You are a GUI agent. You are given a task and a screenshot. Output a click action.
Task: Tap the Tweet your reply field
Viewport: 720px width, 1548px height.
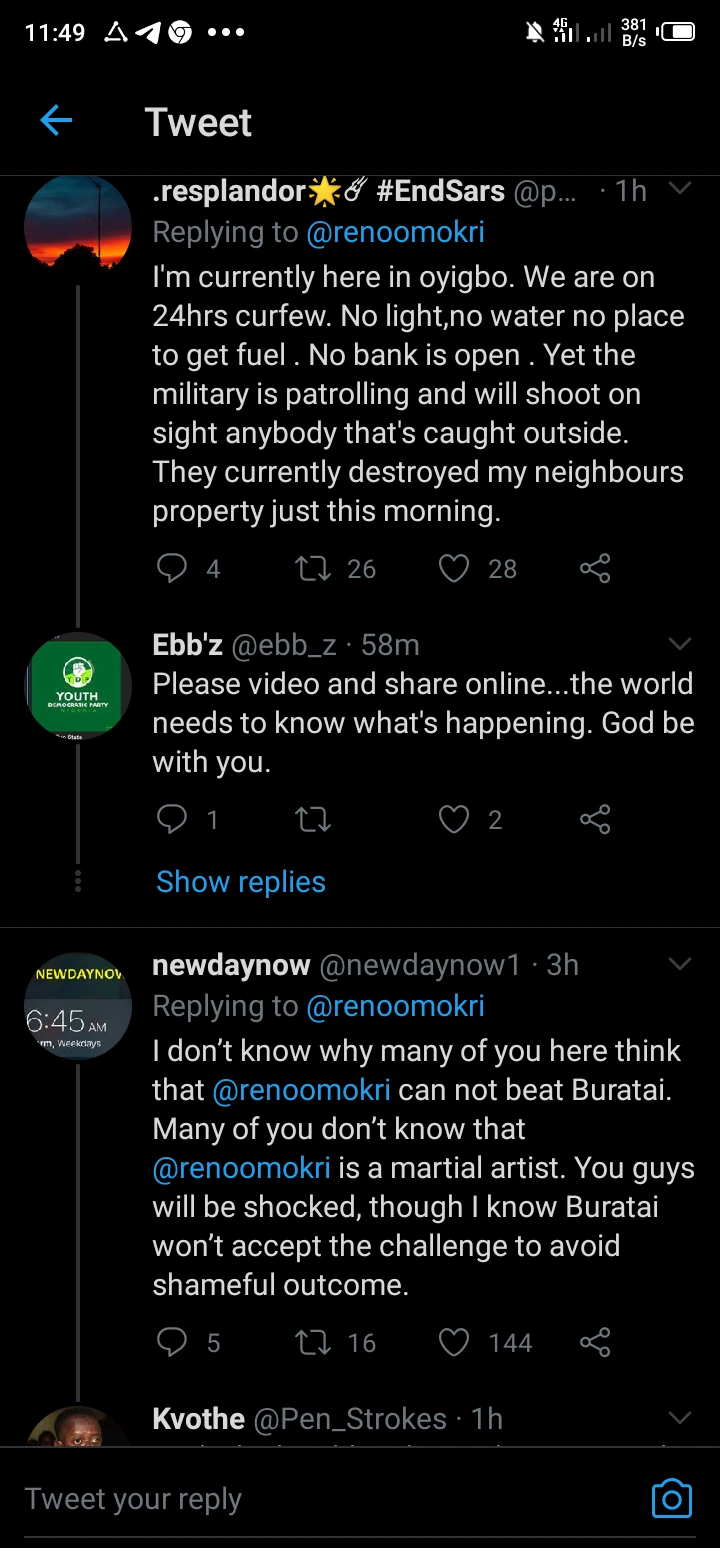coord(300,1498)
